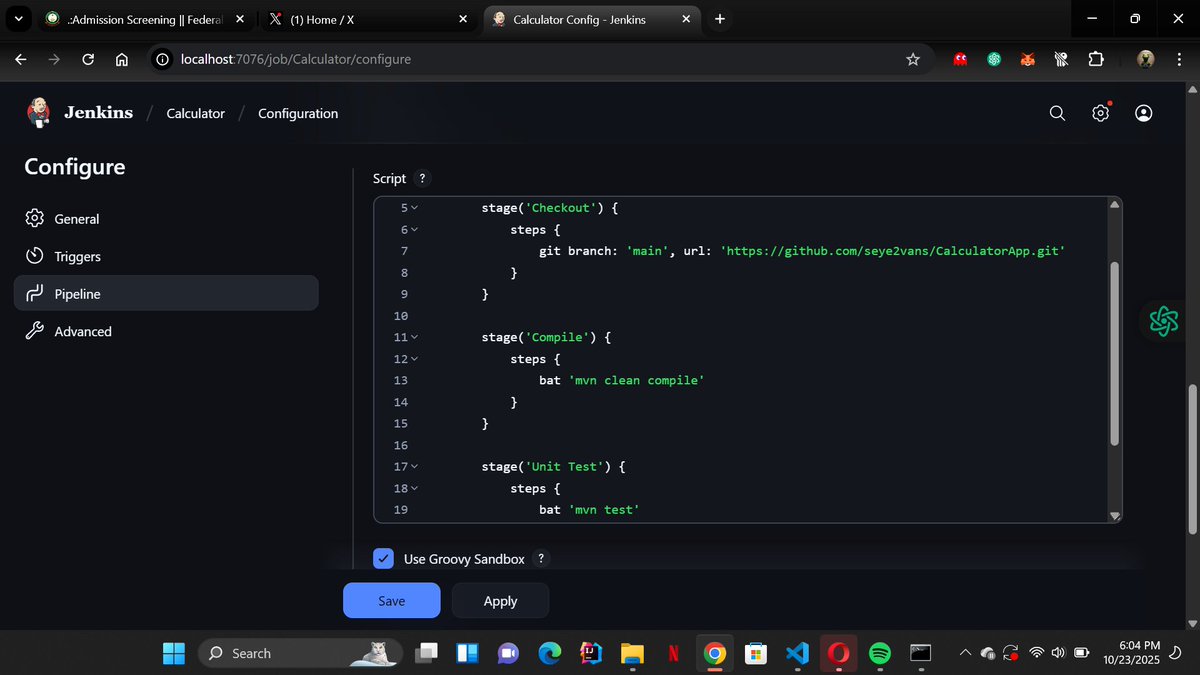Bookmark this page with the star icon
This screenshot has height=675, width=1200.
912,59
